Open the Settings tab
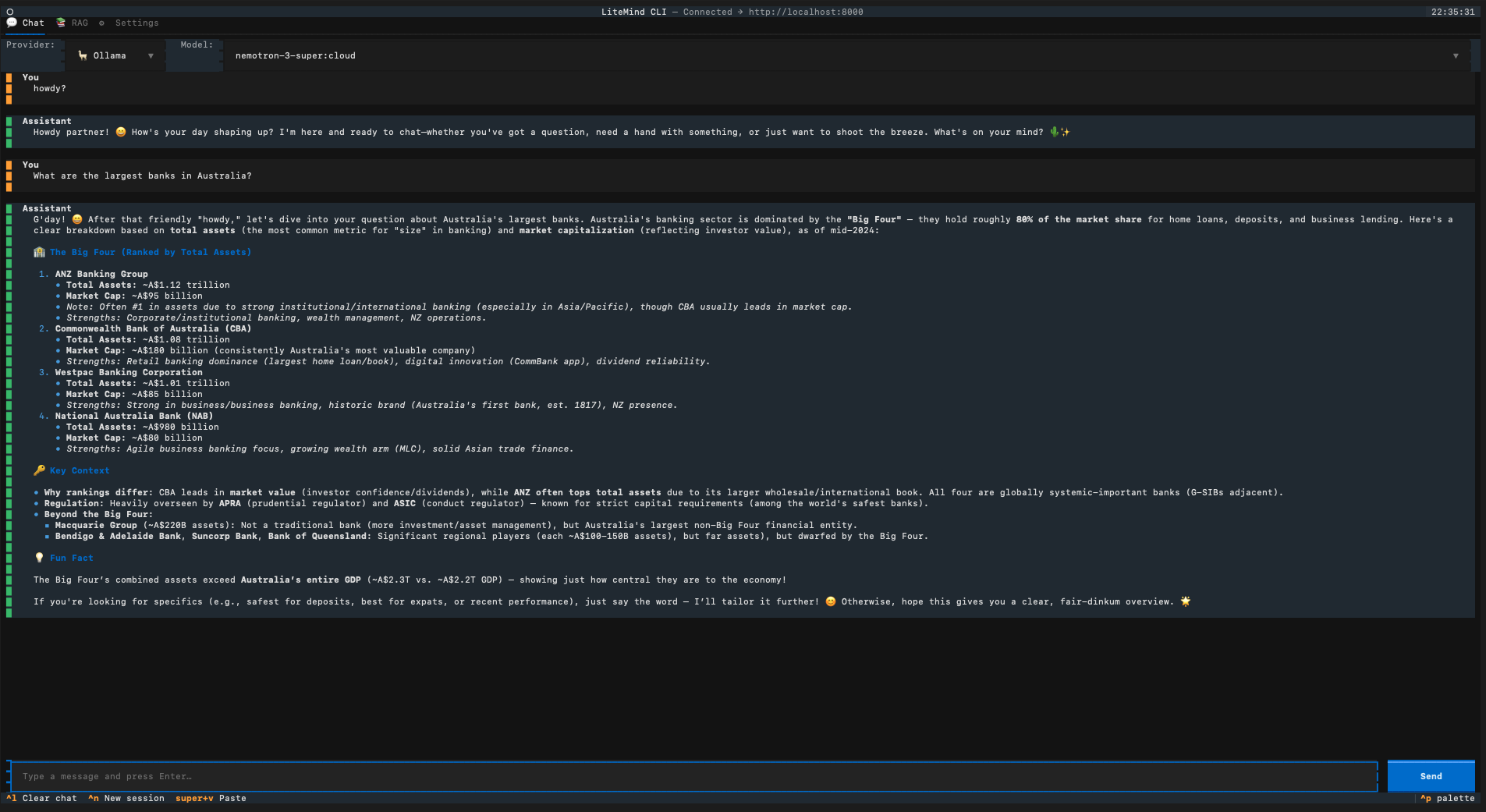This screenshot has width=1486, height=812. pos(129,23)
